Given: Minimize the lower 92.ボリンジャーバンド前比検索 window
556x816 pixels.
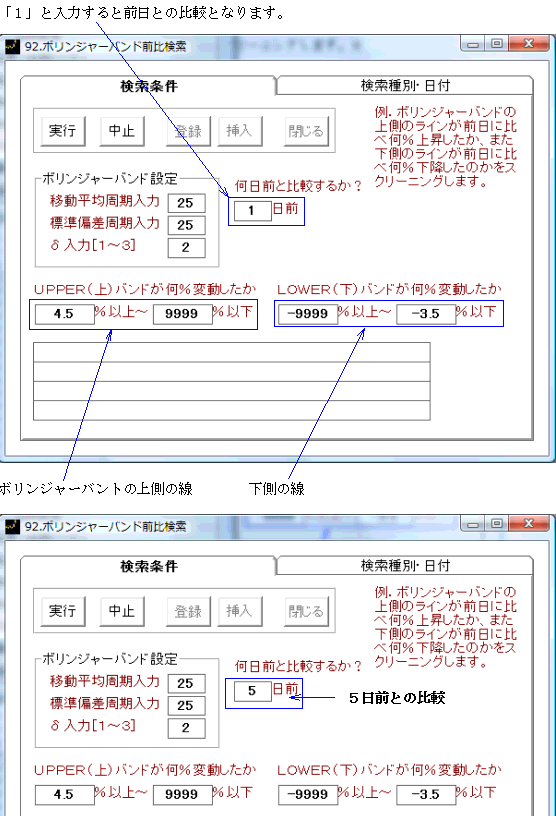Looking at the screenshot, I should tap(473, 525).
